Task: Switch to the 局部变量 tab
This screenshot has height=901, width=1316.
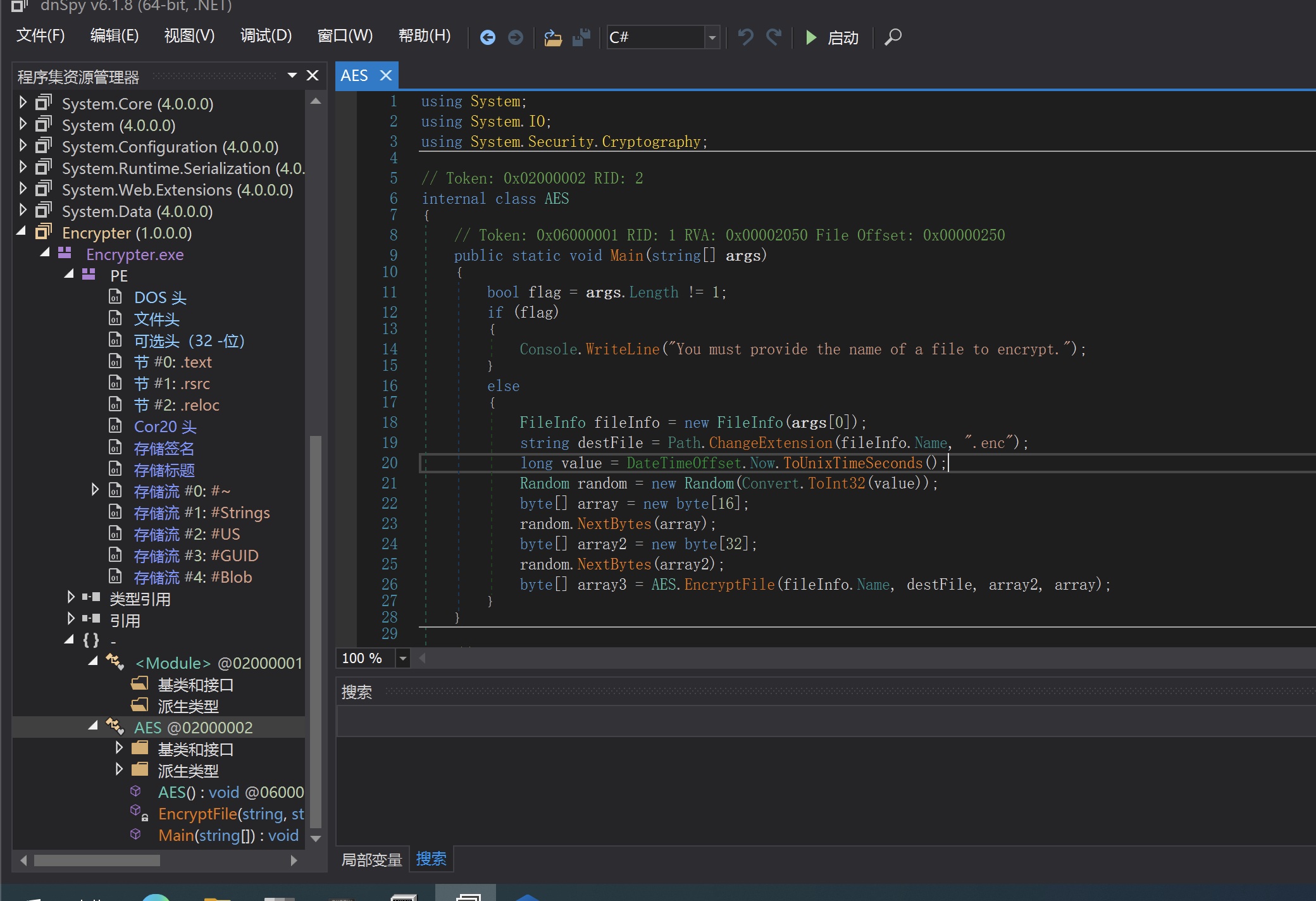Action: point(372,859)
